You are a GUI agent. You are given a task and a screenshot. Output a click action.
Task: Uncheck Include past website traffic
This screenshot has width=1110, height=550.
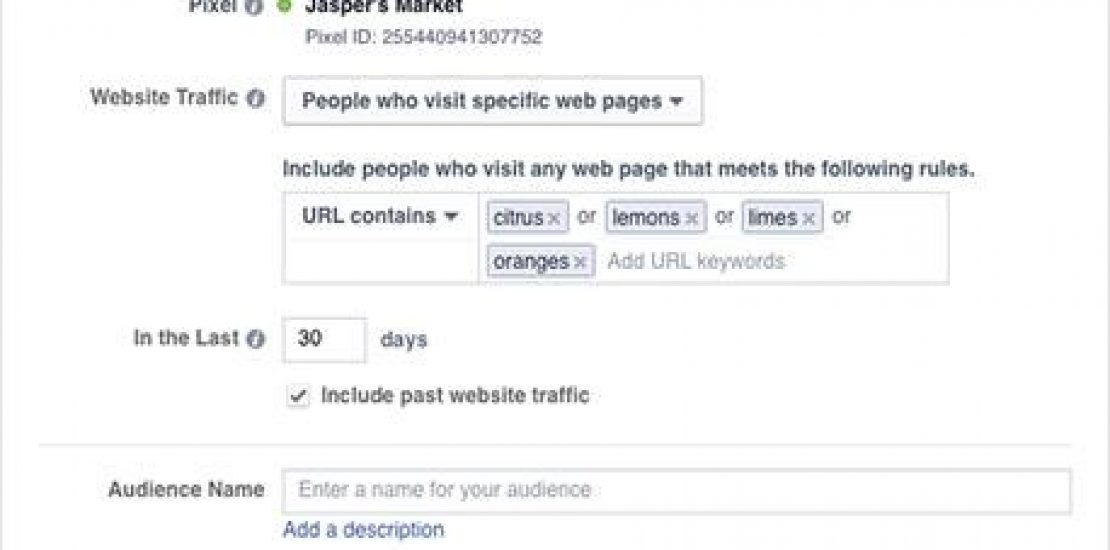[298, 396]
